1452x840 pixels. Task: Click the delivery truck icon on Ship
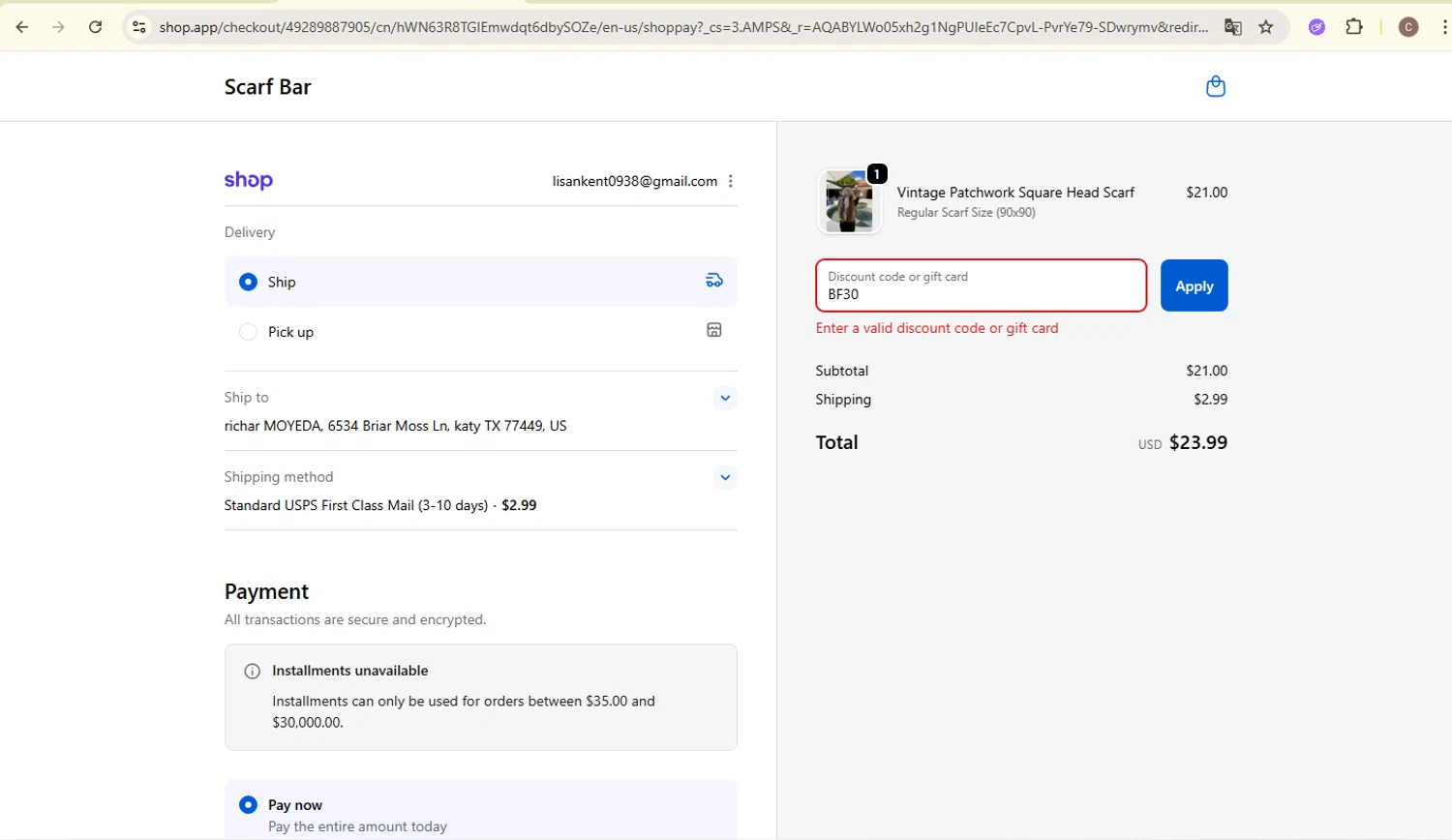[x=714, y=281]
